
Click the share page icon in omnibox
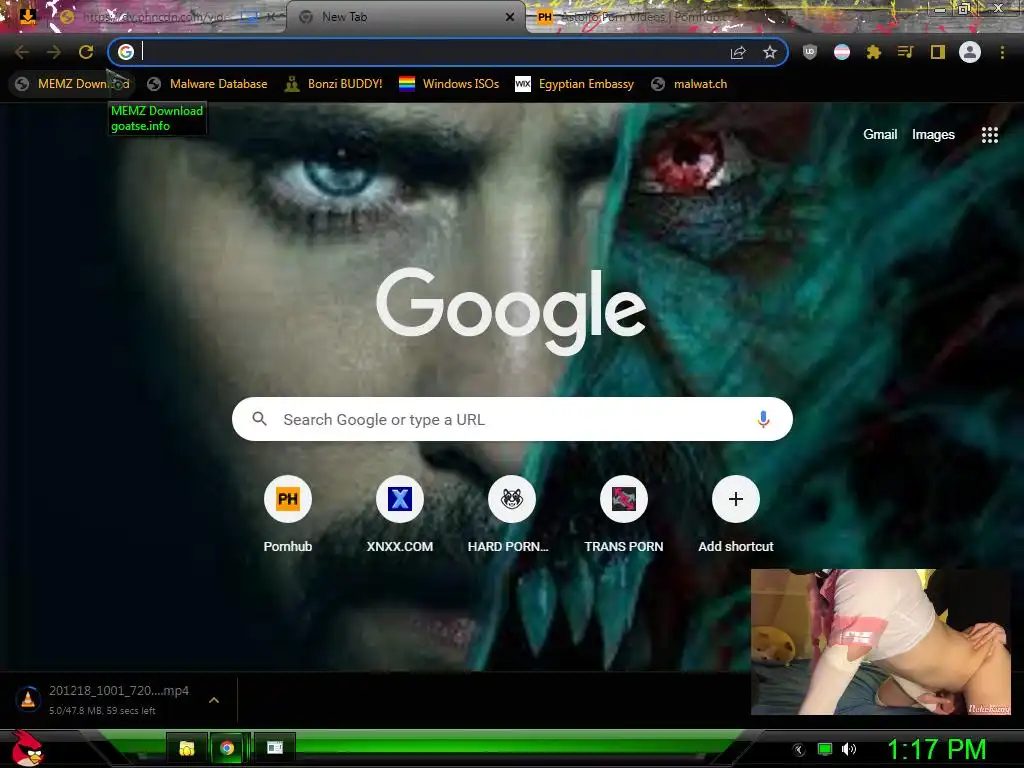[x=738, y=52]
